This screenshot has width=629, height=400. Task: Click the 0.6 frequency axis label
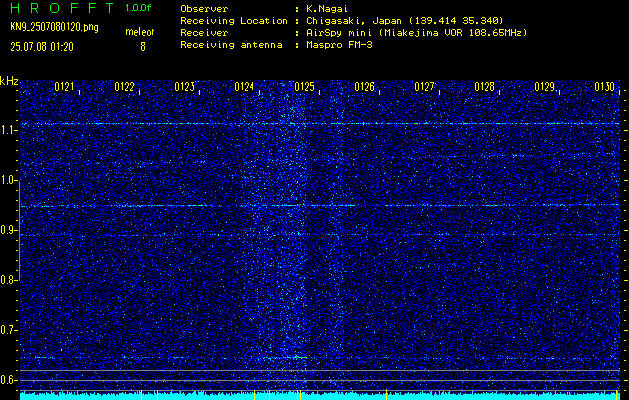click(8, 380)
